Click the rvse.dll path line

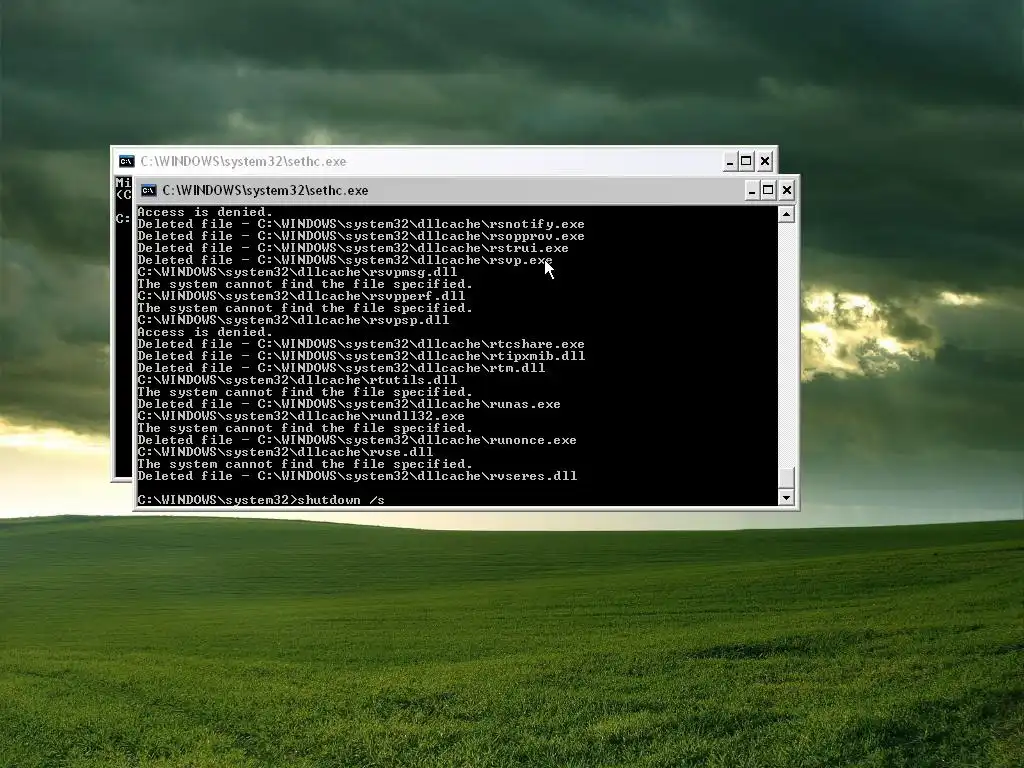285,452
